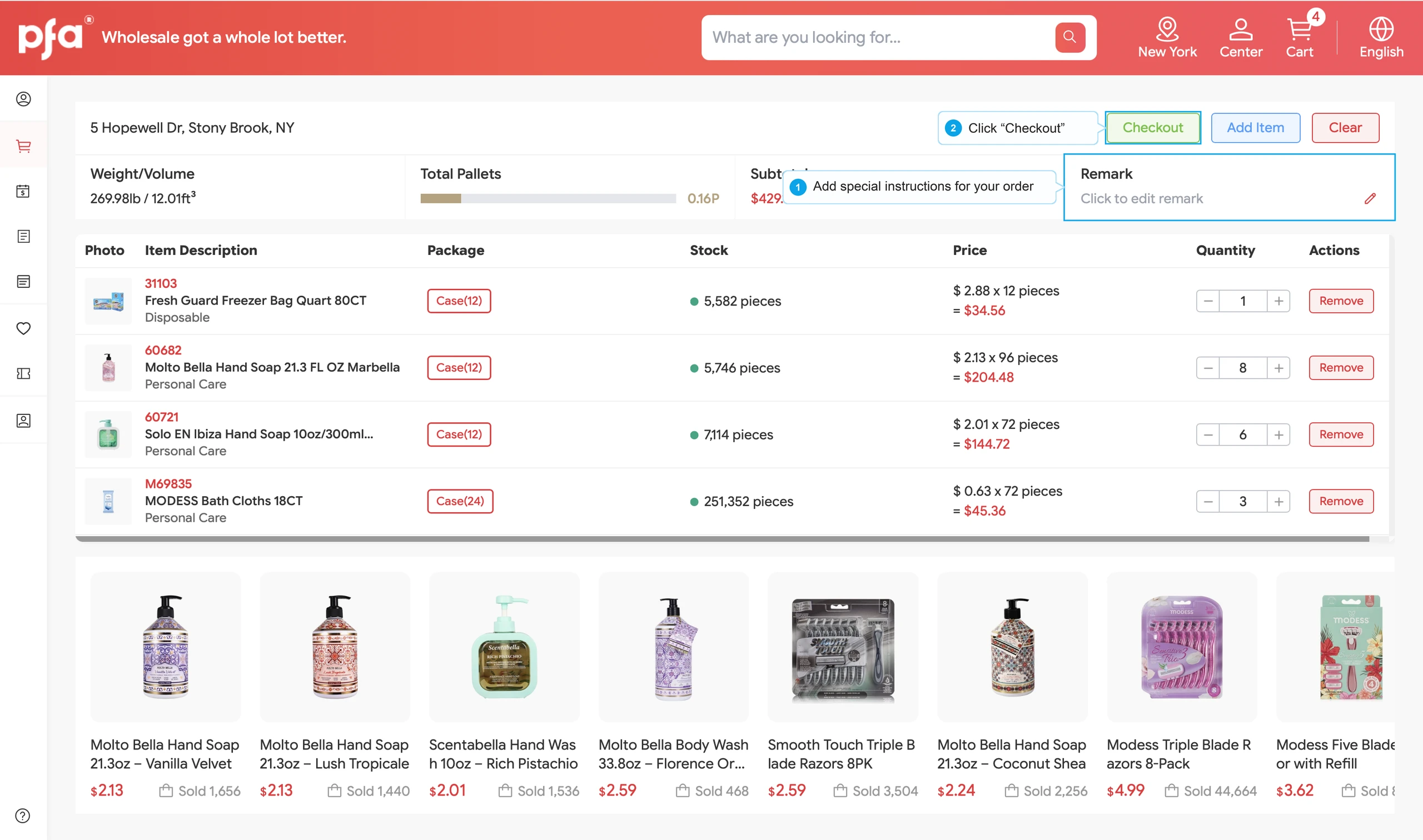The width and height of the screenshot is (1423, 840).
Task: Decrease quantity of Molto Bella Marbella soap
Action: tap(1208, 368)
